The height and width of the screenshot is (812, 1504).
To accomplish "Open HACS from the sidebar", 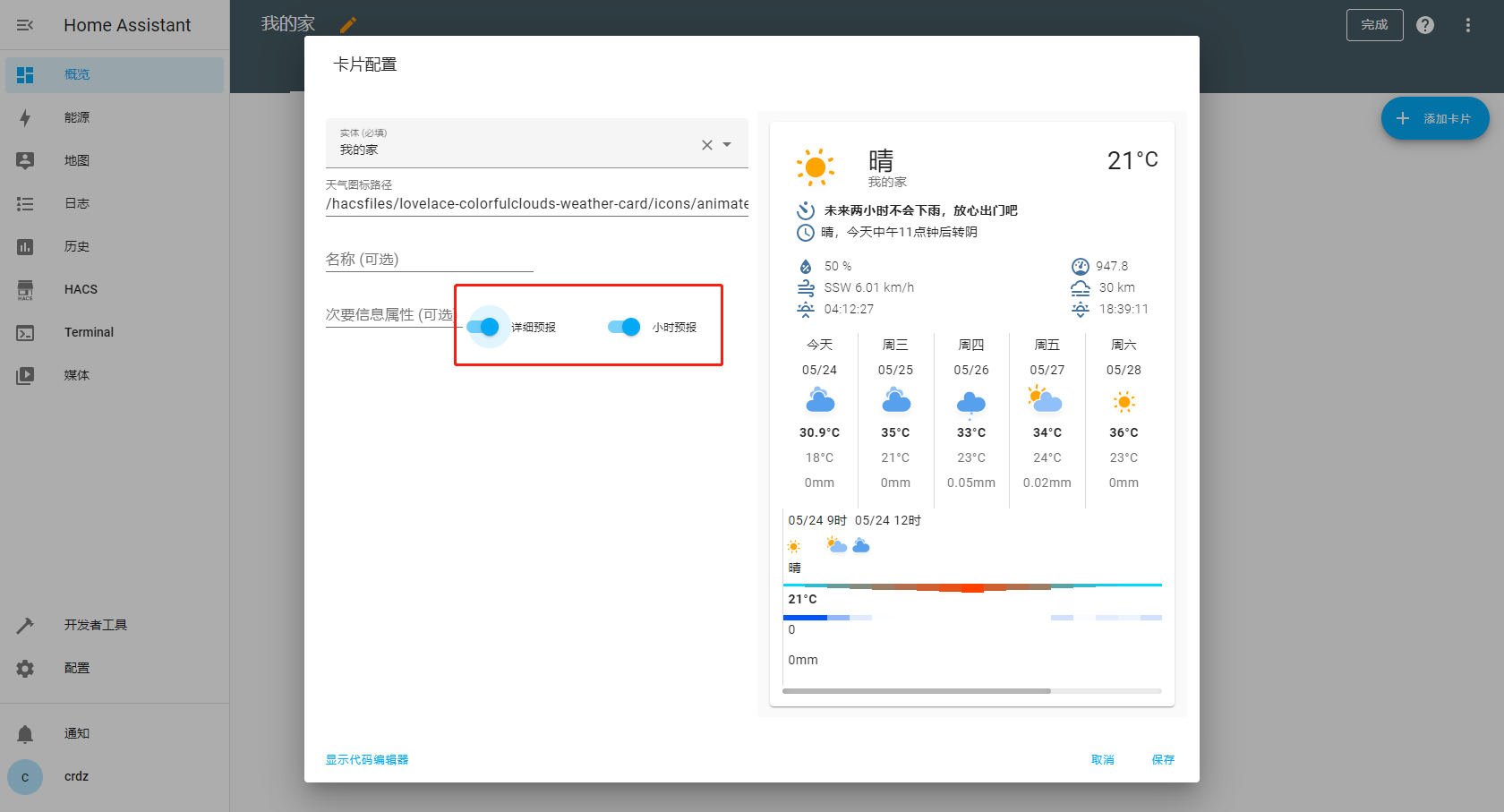I will coord(81,289).
